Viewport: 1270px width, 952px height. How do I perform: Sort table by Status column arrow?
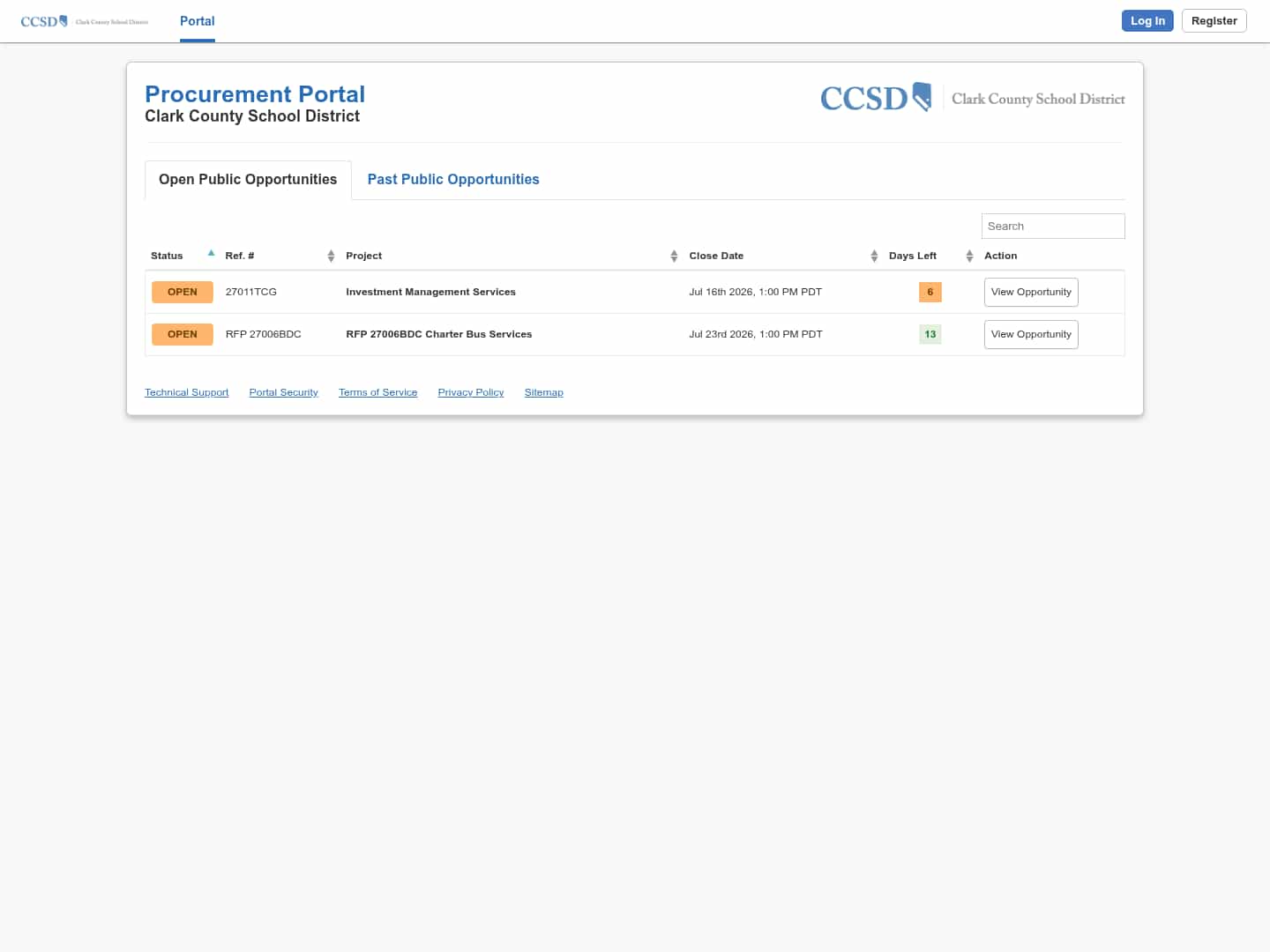coord(211,253)
